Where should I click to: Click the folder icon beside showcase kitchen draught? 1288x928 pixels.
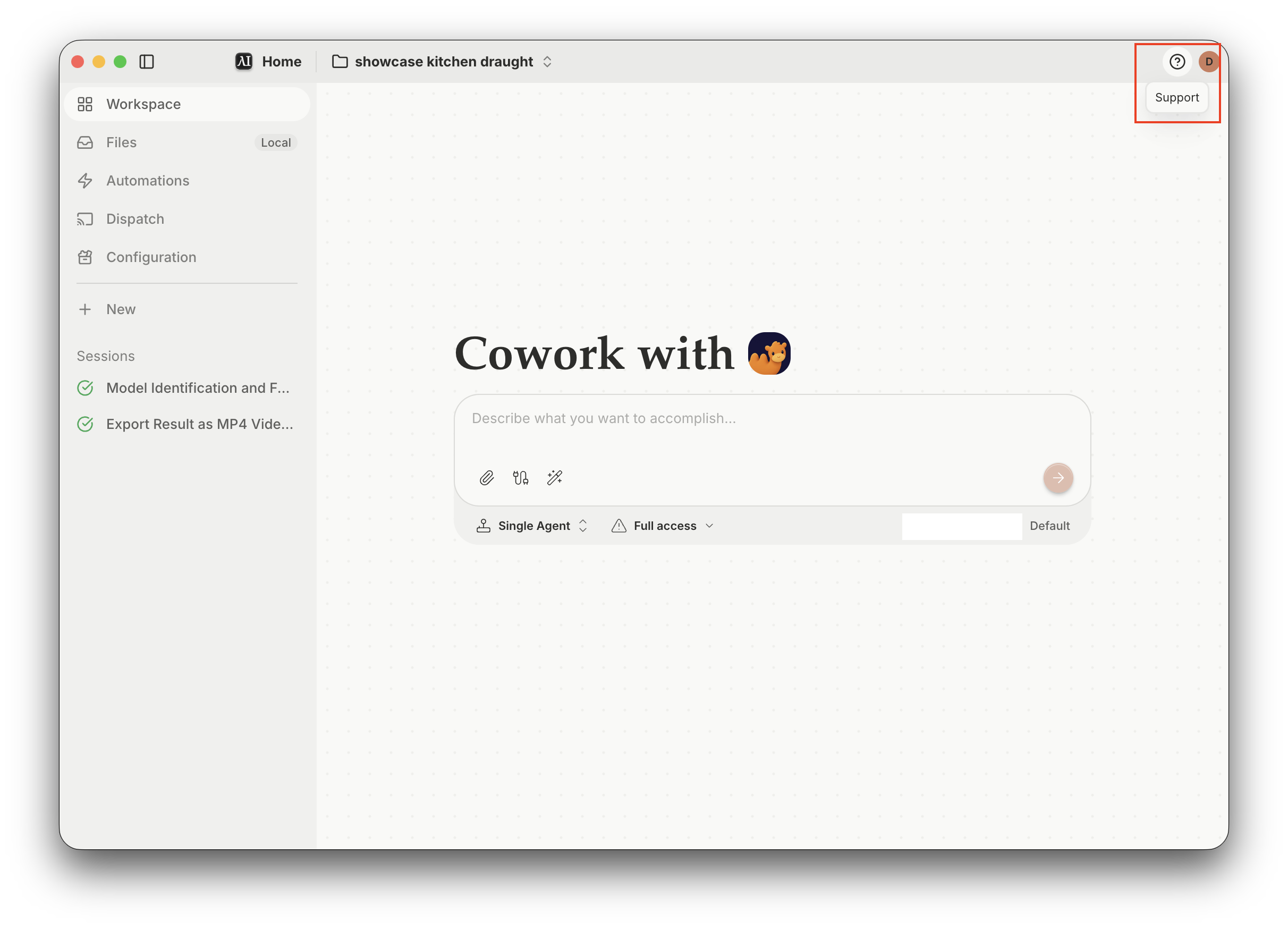tap(340, 61)
